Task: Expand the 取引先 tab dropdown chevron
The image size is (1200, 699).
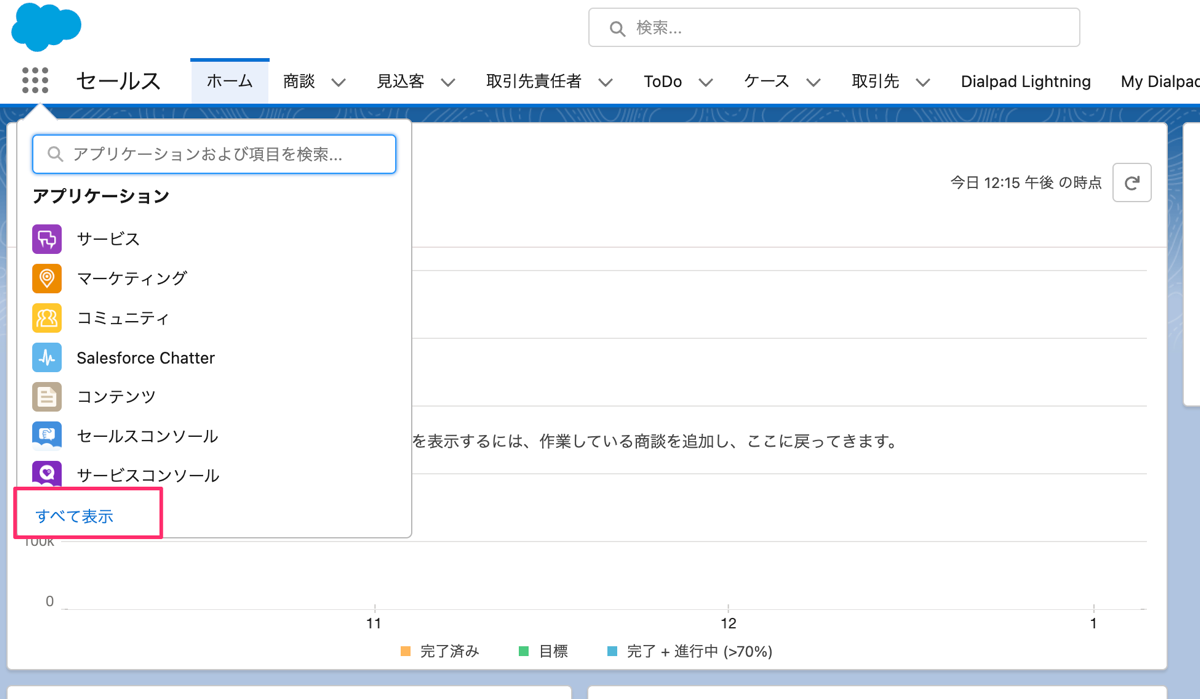Action: (x=923, y=82)
